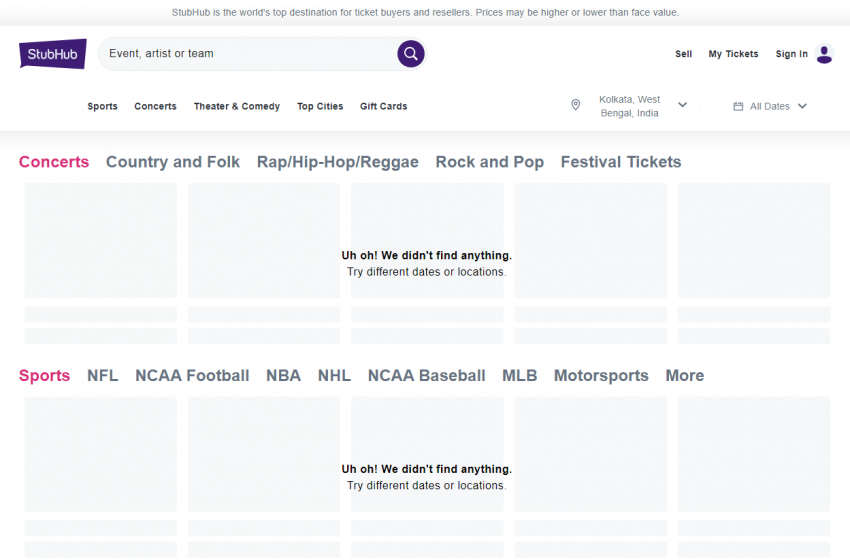Screen dimensions: 850x560
Task: Open the Top Cities menu
Action: tap(320, 106)
